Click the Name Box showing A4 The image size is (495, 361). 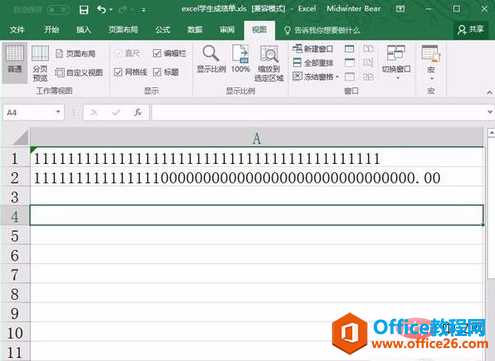click(x=29, y=113)
